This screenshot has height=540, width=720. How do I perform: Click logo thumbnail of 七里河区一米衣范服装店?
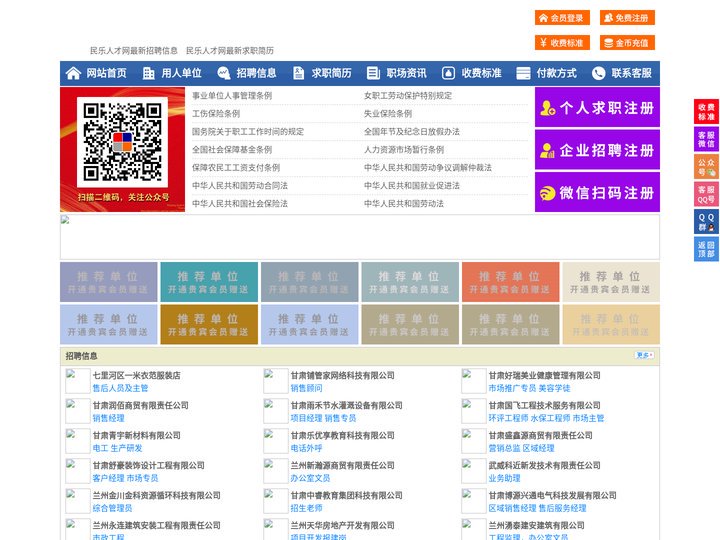click(77, 381)
